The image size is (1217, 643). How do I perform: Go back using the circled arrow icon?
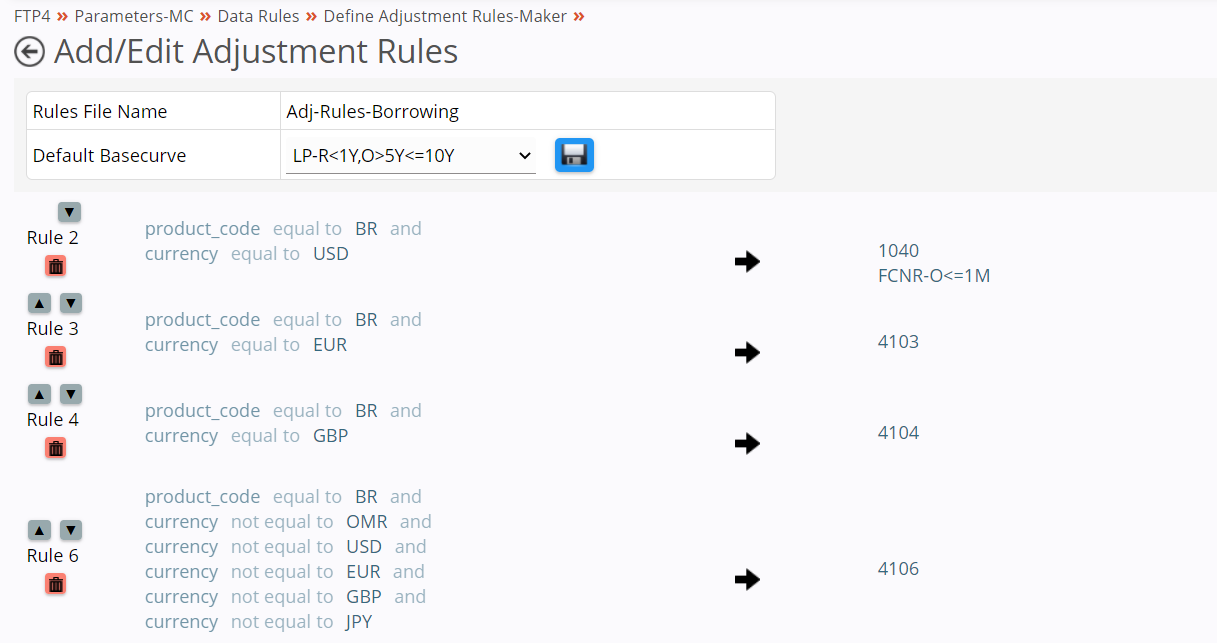click(x=30, y=52)
